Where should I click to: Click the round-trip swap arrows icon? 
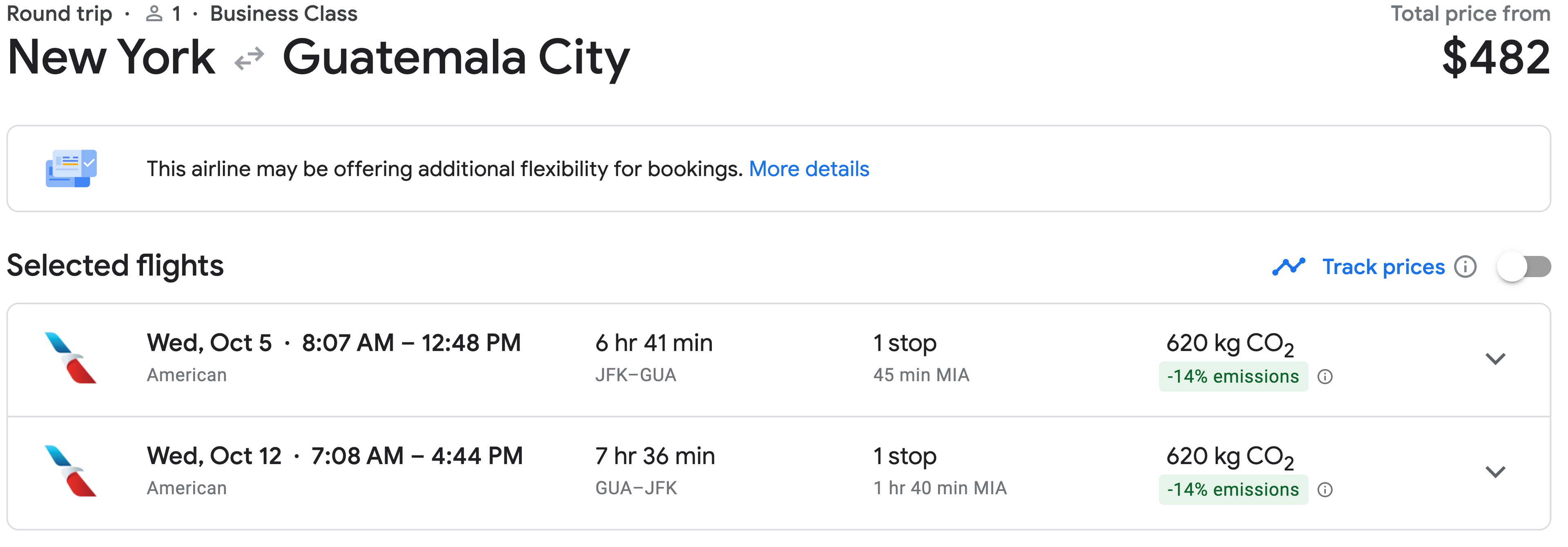pyautogui.click(x=249, y=58)
